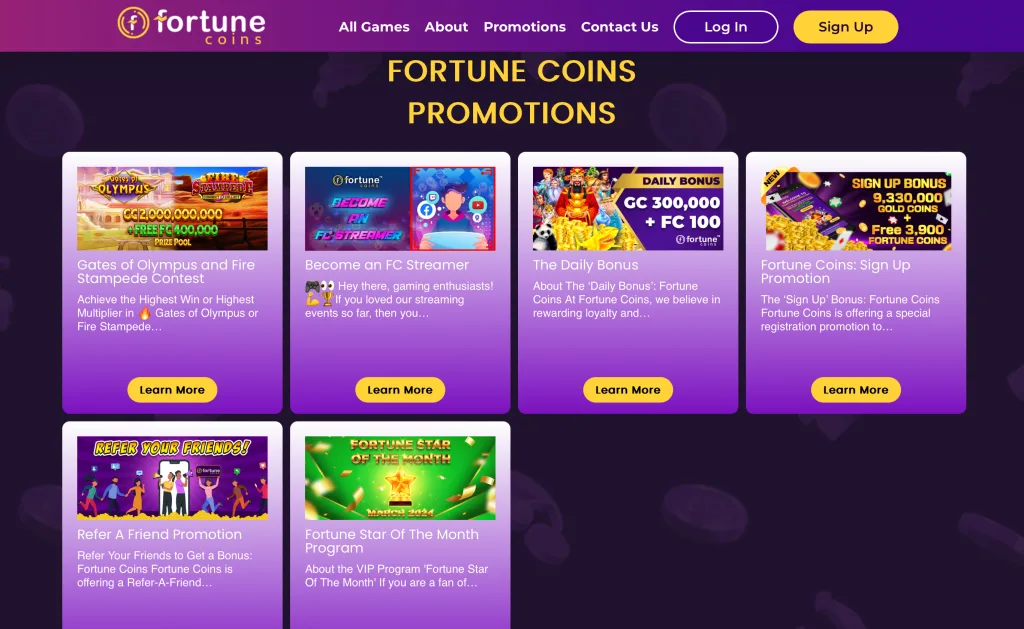Open the Contact Us page
Image resolution: width=1024 pixels, height=629 pixels.
click(619, 27)
